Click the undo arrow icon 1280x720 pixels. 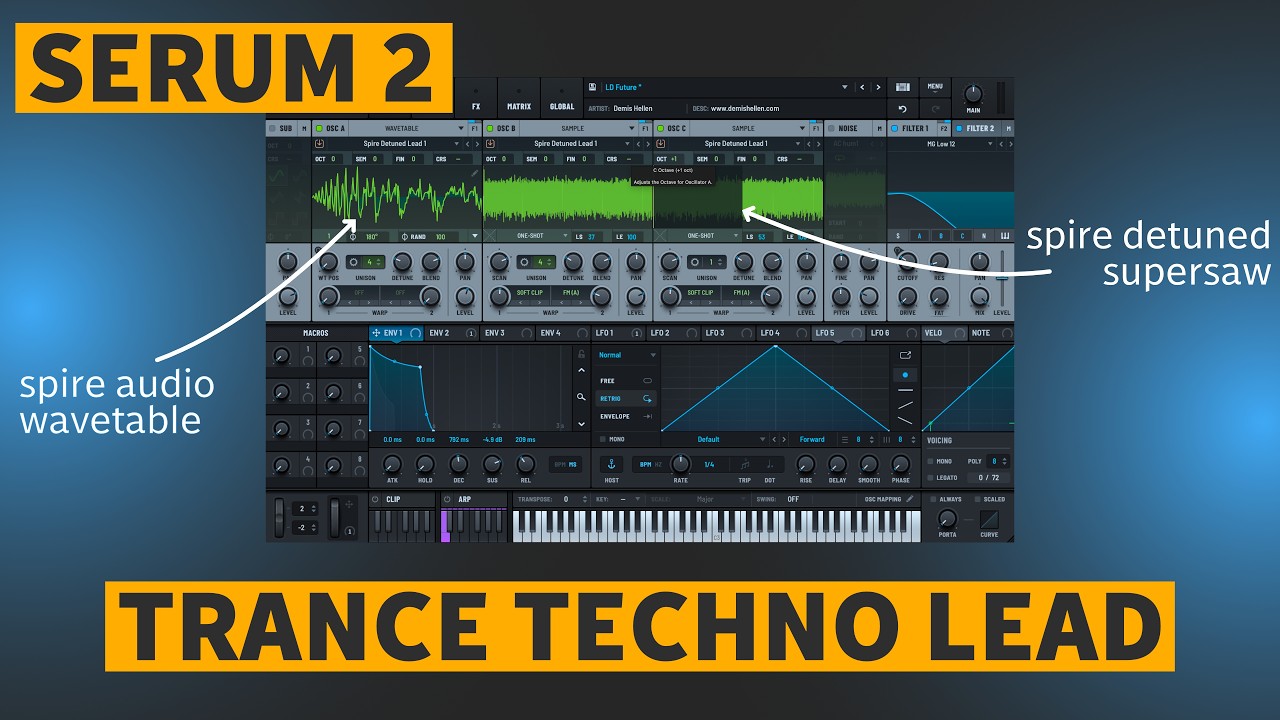(x=903, y=108)
